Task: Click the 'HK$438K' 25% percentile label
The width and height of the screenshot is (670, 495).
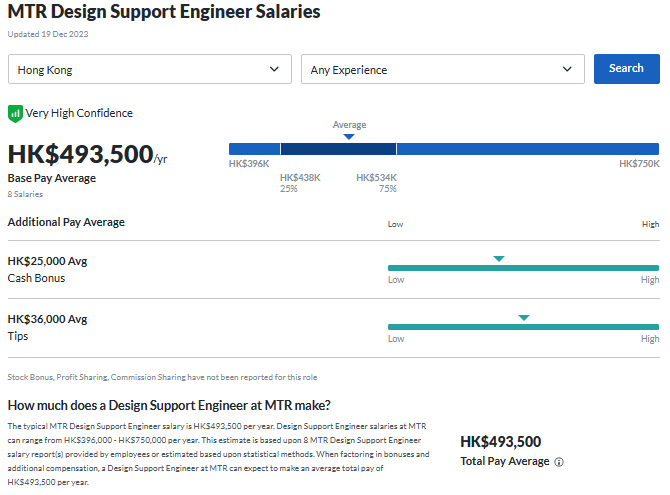Action: (300, 177)
